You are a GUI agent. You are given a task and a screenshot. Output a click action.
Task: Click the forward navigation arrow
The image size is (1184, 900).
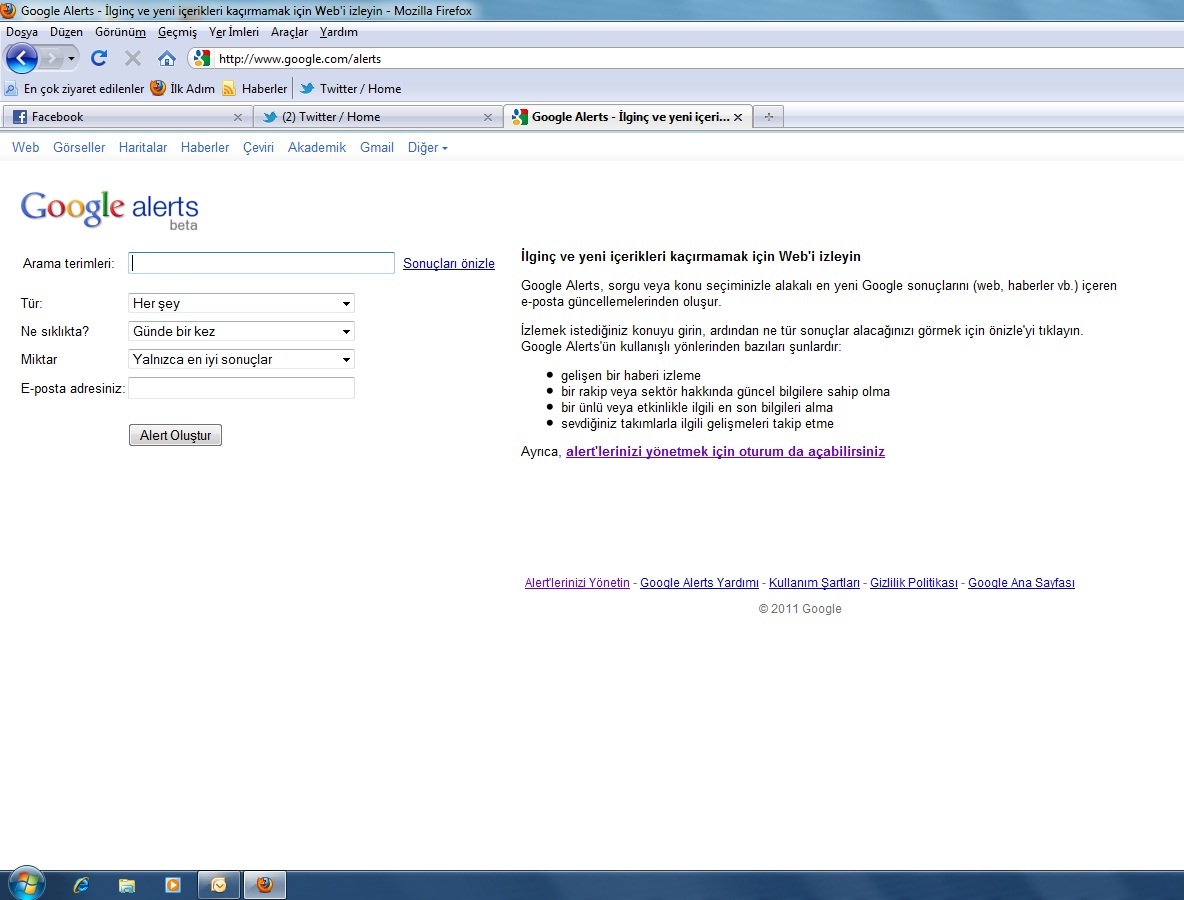point(51,58)
